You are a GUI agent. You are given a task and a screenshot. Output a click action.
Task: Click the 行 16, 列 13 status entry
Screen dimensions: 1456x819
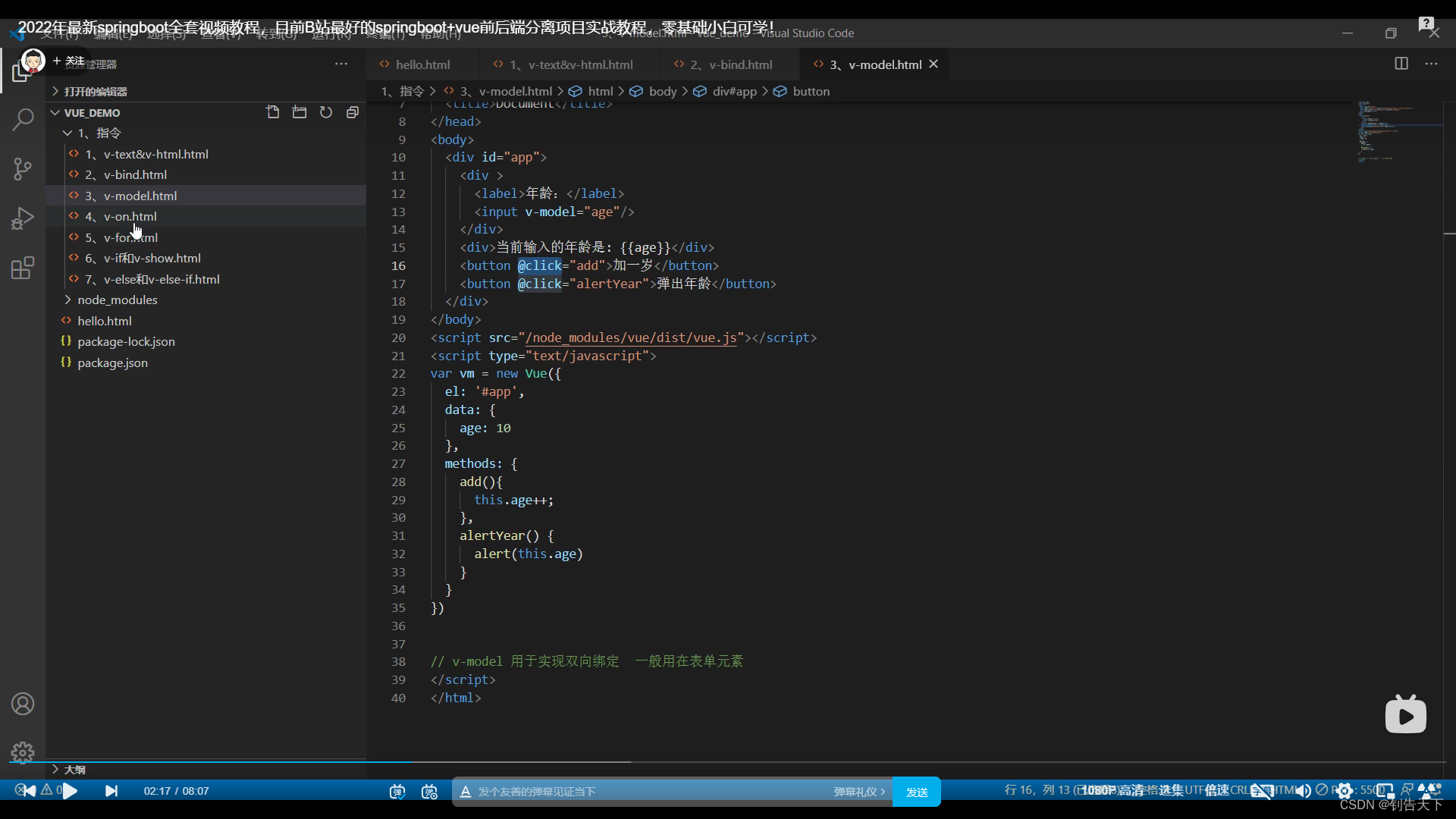click(x=1037, y=790)
